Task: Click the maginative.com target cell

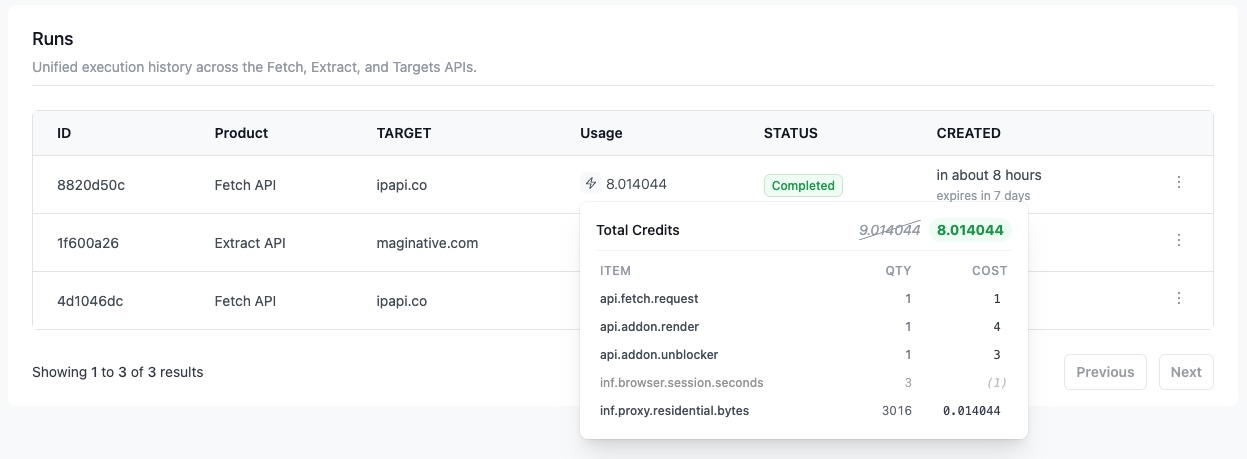Action: [x=427, y=242]
